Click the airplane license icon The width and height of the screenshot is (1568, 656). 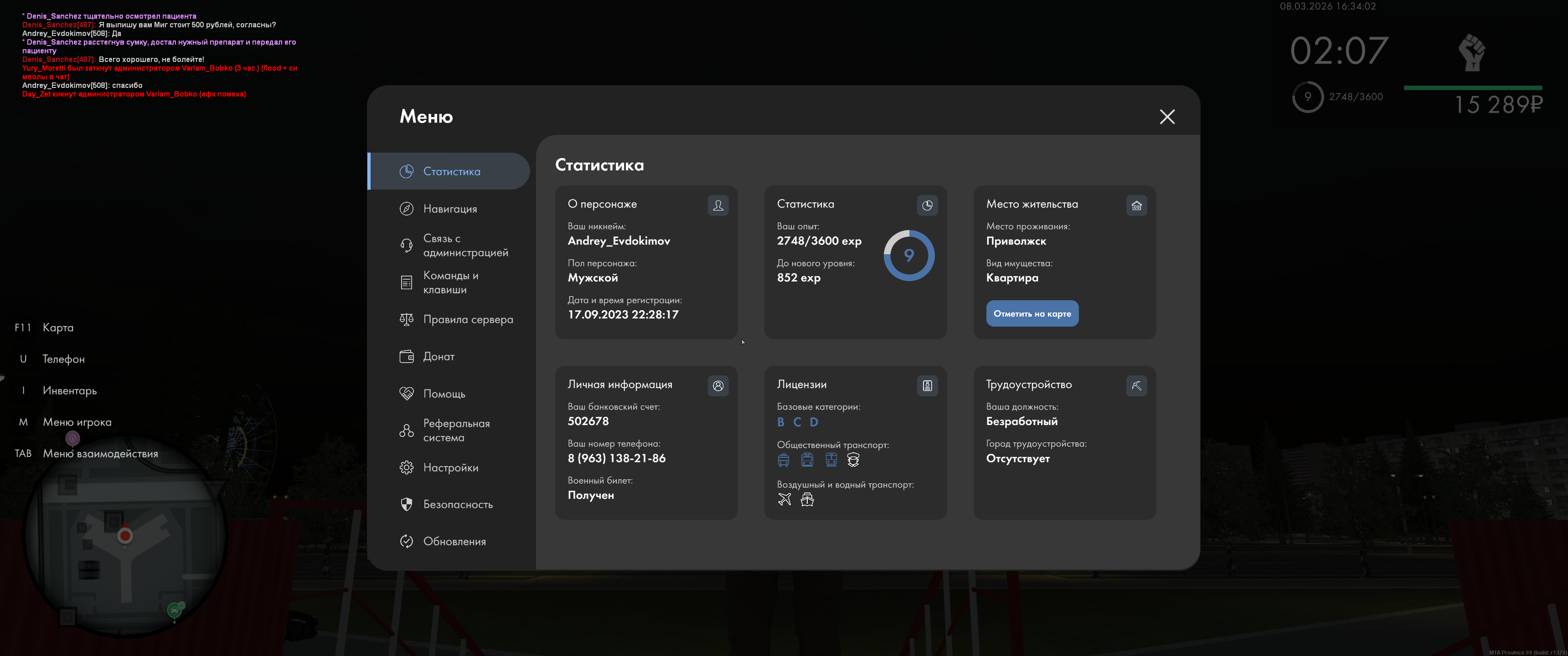pos(784,500)
